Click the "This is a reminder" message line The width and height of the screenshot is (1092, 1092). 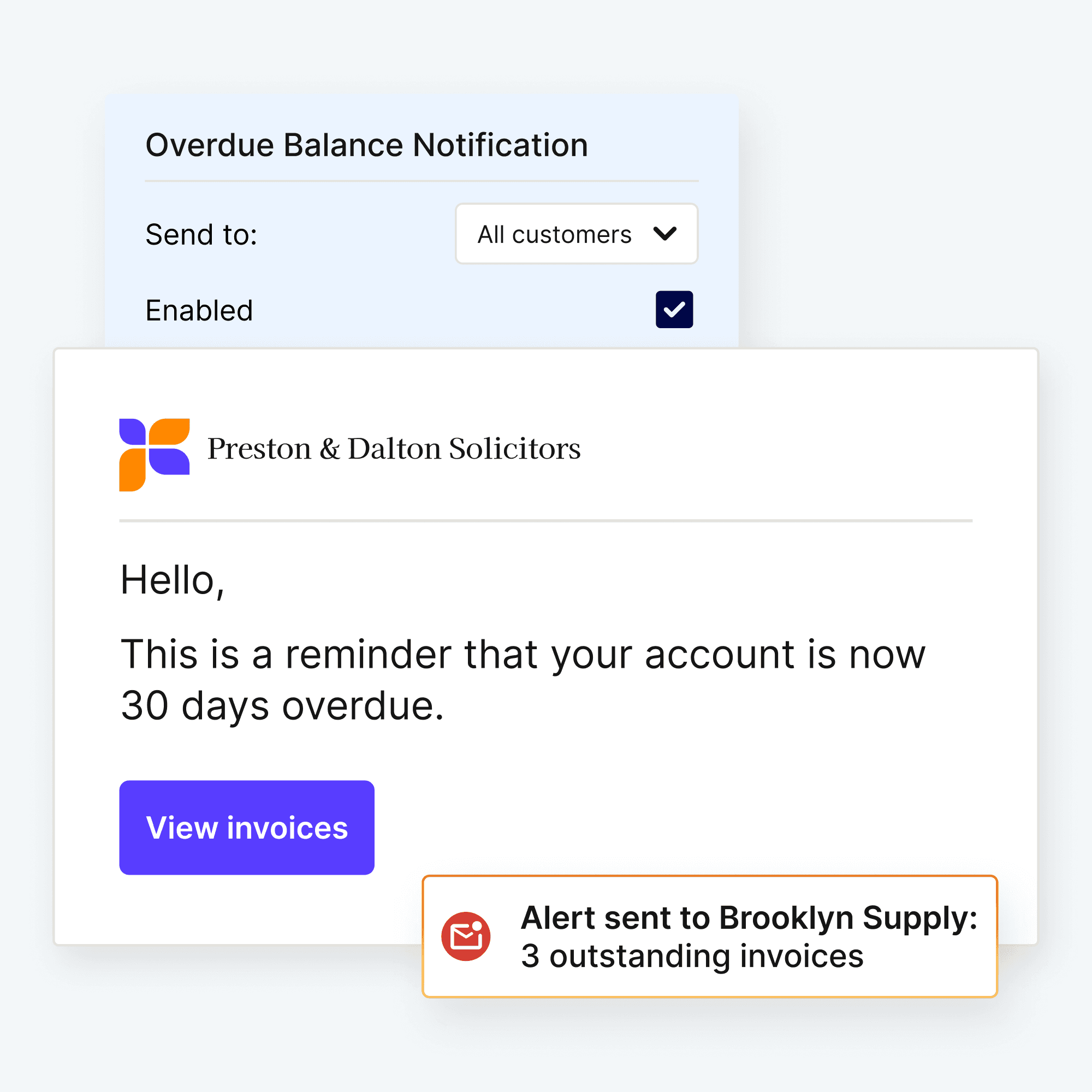coord(523,655)
